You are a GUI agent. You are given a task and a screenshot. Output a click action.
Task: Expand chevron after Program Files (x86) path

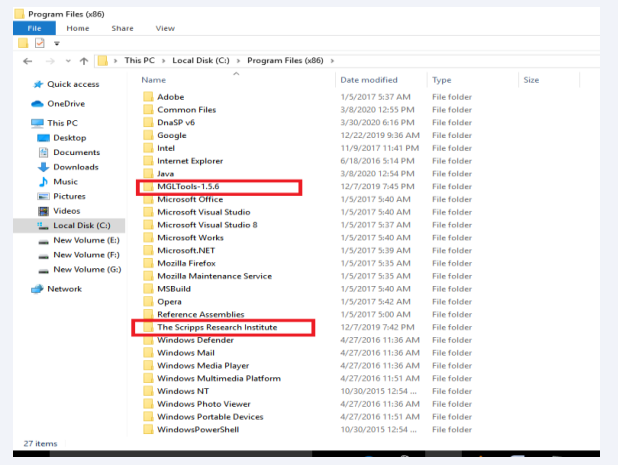(x=332, y=60)
